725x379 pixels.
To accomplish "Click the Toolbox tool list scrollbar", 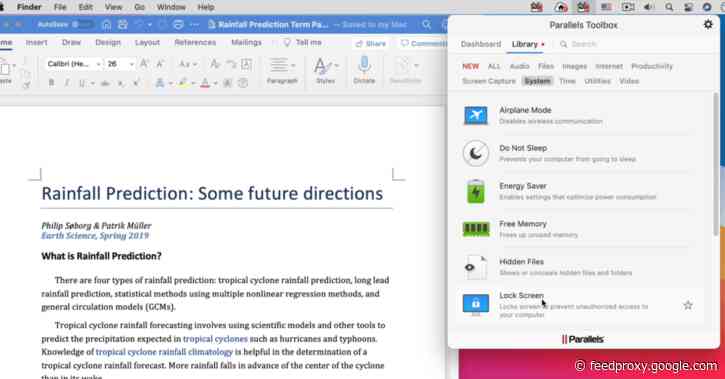I will [716, 164].
